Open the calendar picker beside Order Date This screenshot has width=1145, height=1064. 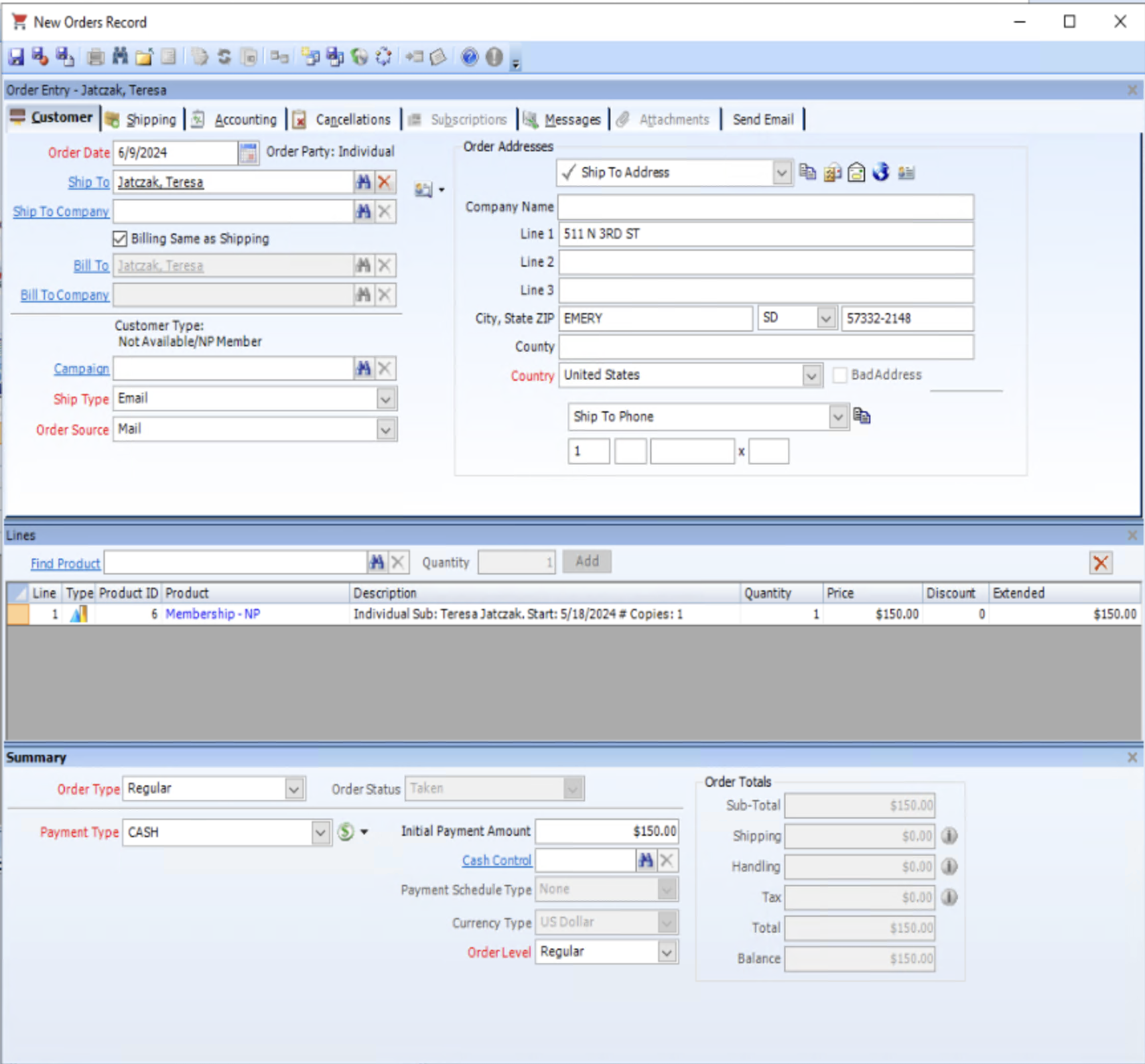point(248,153)
